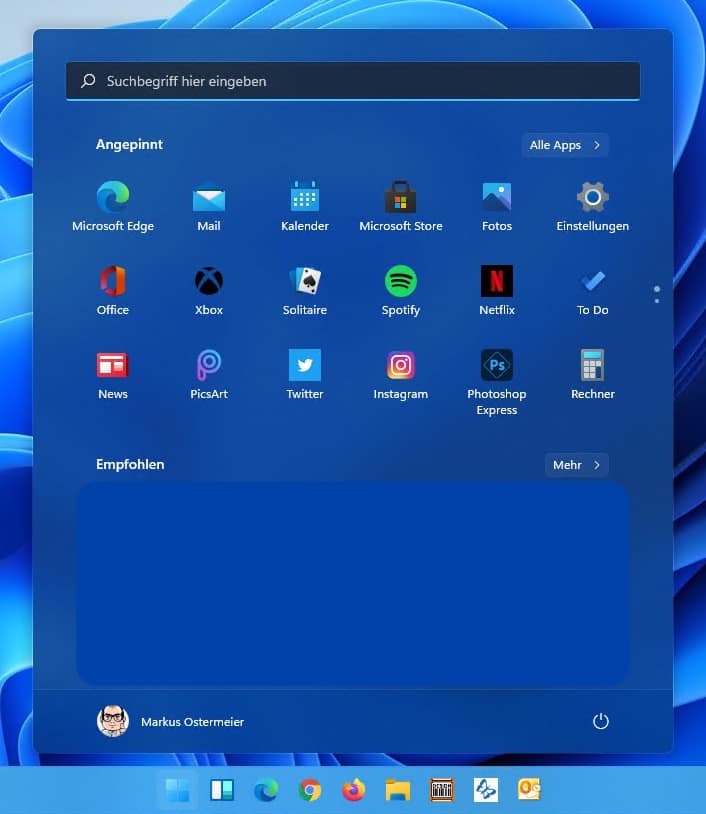Launch the Fotos app
Viewport: 706px width, 814px height.
point(497,198)
